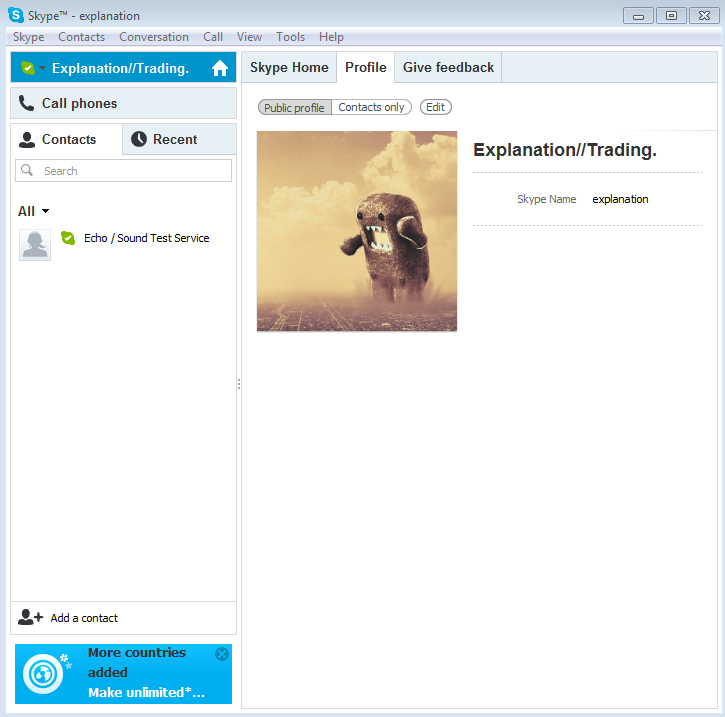The width and height of the screenshot is (725, 717).
Task: Click the Echo contact avatar thumbnail
Action: [x=35, y=245]
